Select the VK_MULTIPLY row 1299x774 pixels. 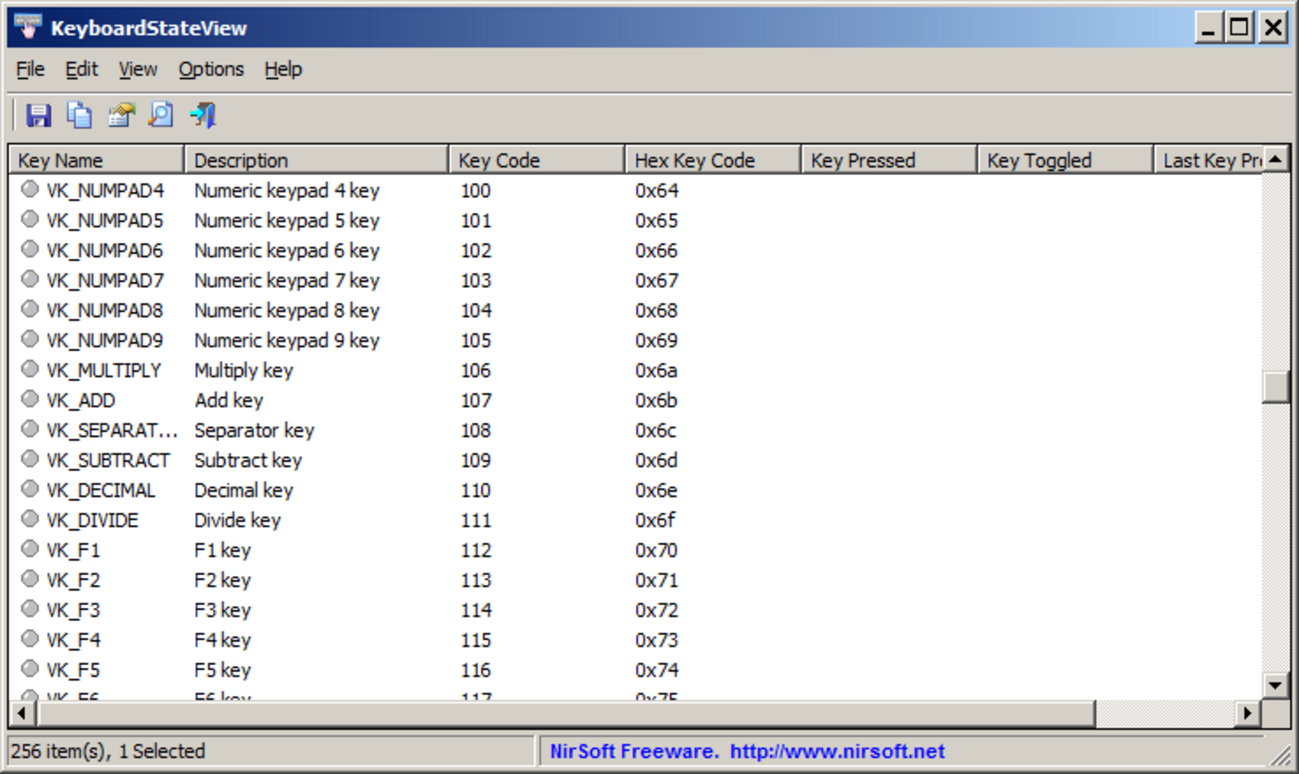click(103, 370)
